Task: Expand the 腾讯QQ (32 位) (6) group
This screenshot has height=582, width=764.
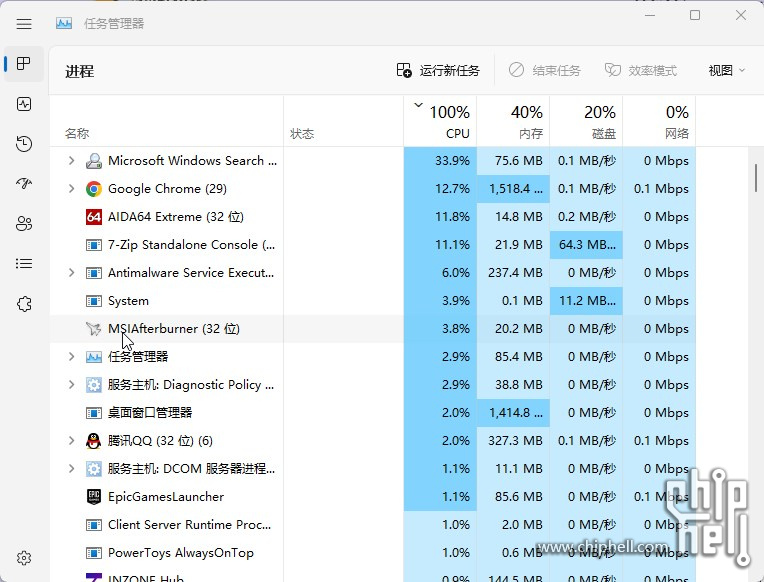Action: (71, 441)
